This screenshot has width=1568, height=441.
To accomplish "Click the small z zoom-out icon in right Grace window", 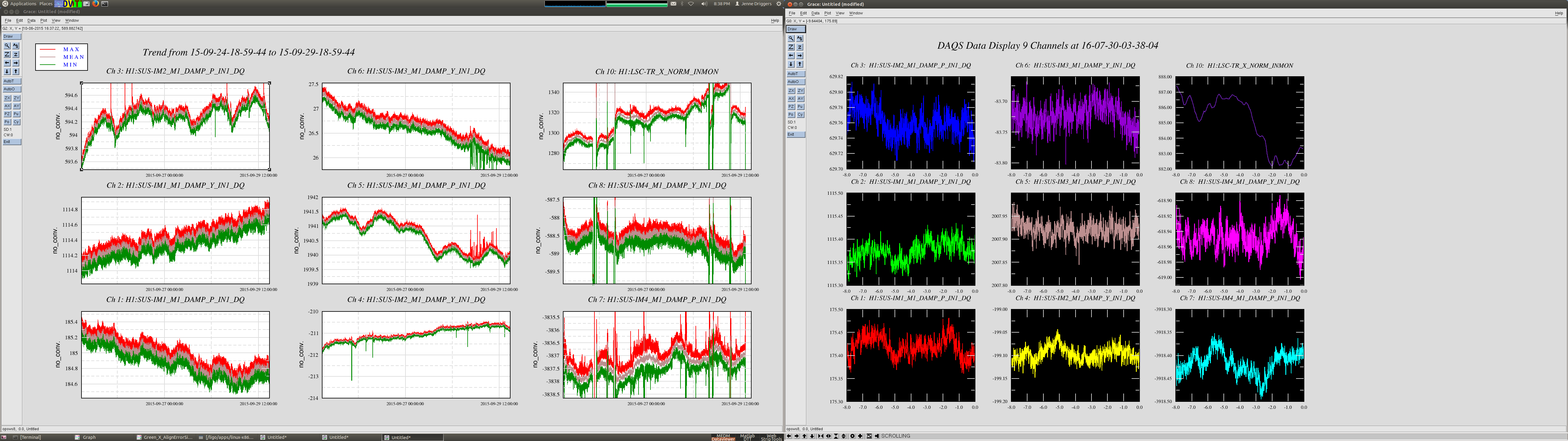I will [800, 47].
